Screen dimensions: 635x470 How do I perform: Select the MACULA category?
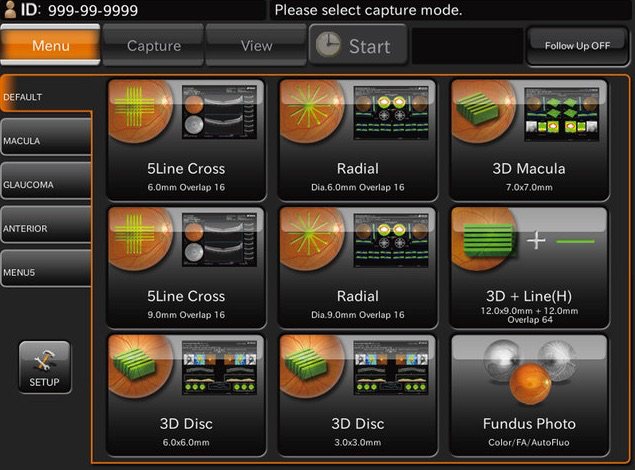pos(46,141)
